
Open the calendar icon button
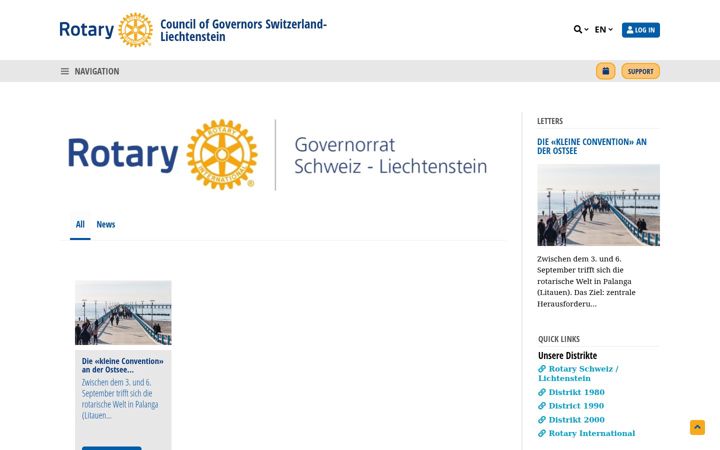605,71
